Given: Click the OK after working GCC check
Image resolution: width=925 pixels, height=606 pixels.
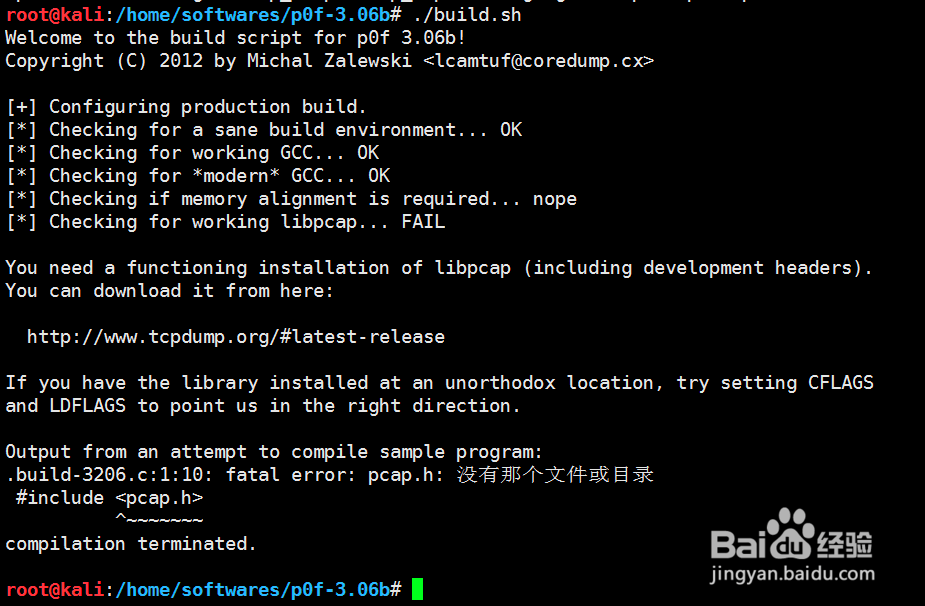Looking at the screenshot, I should 368,153.
